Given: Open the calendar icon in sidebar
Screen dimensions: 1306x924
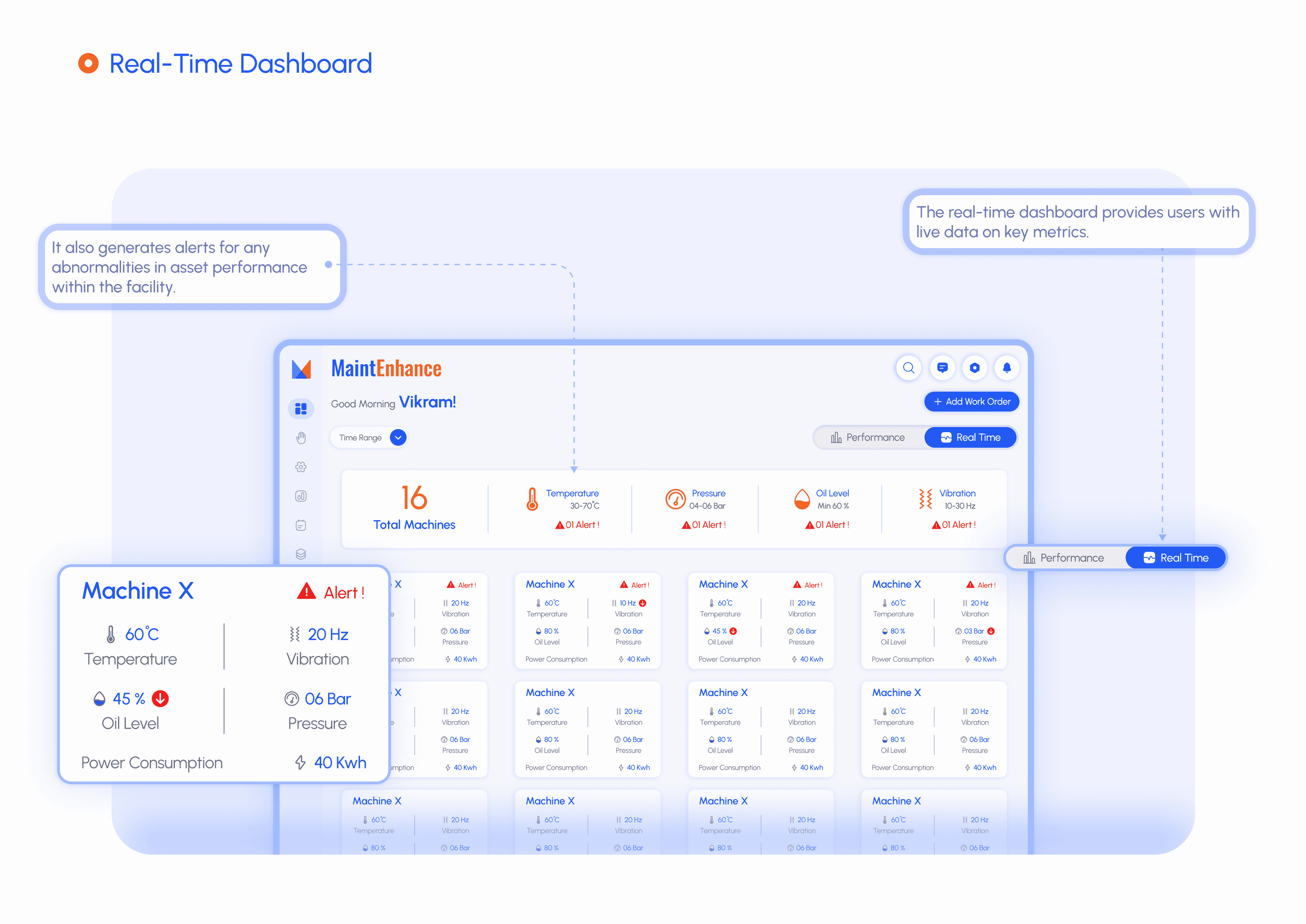Looking at the screenshot, I should pos(301,525).
